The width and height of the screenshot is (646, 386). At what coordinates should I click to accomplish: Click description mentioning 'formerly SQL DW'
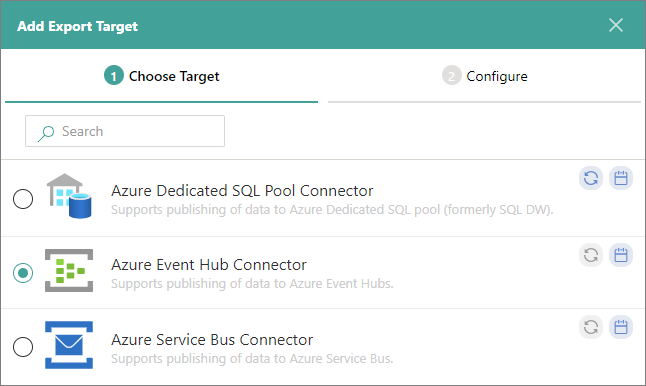point(332,210)
